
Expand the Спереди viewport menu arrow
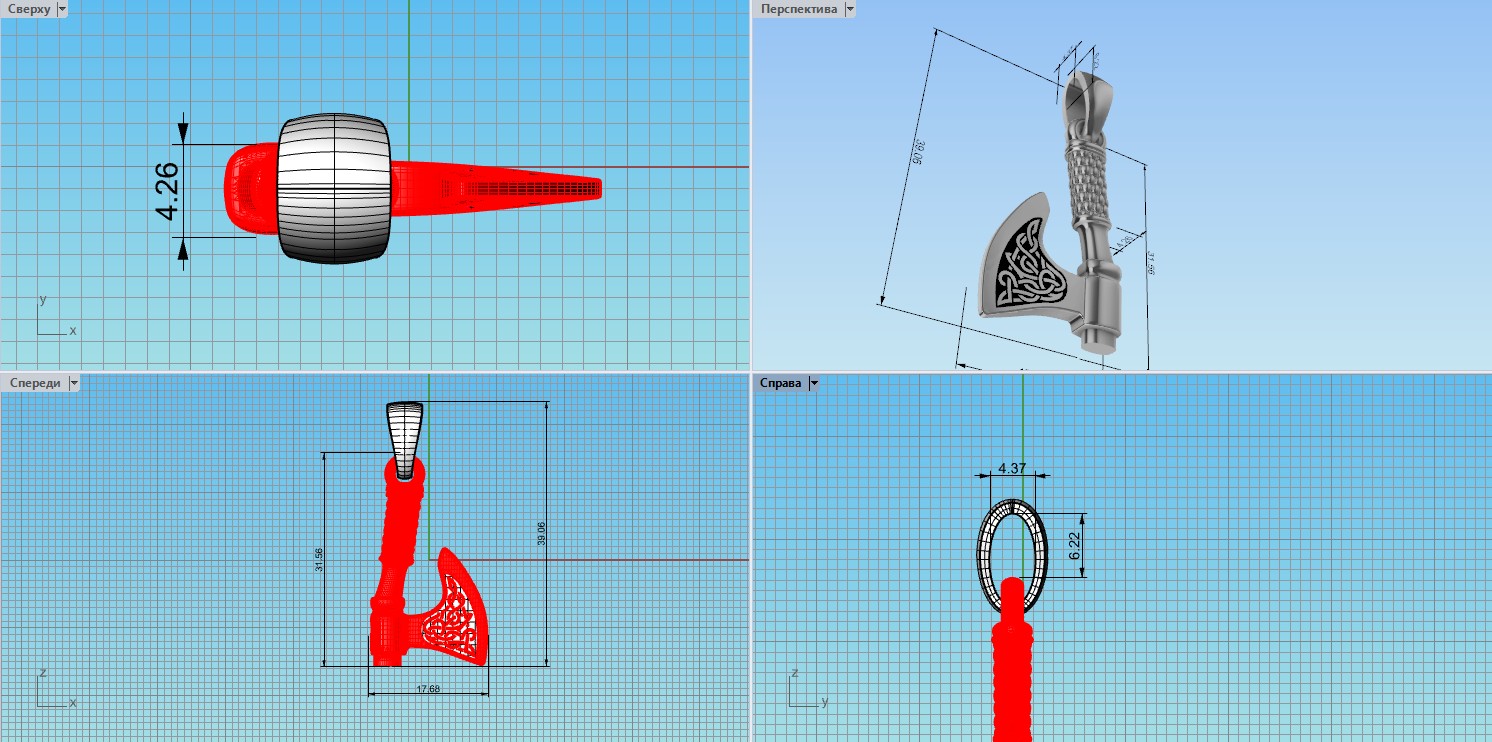click(x=72, y=383)
